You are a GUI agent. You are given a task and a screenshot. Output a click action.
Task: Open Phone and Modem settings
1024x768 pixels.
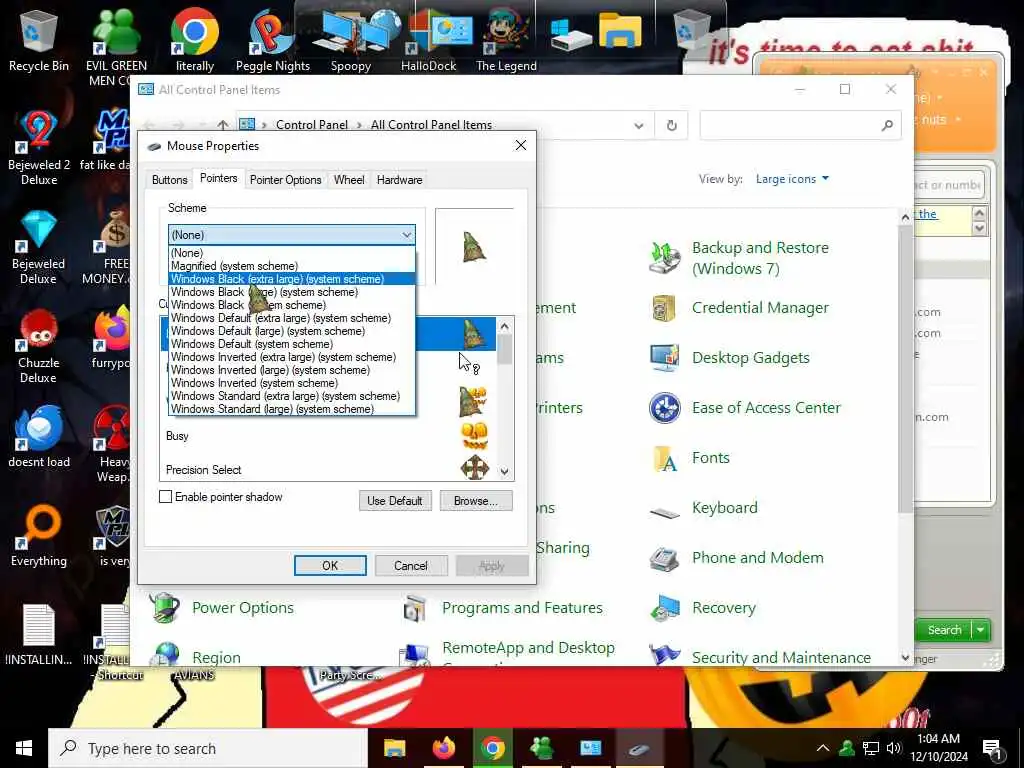tap(736, 558)
